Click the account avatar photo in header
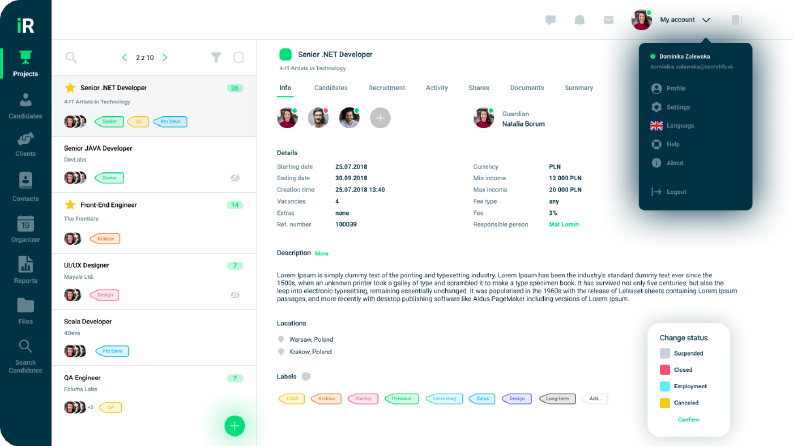 coord(641,20)
